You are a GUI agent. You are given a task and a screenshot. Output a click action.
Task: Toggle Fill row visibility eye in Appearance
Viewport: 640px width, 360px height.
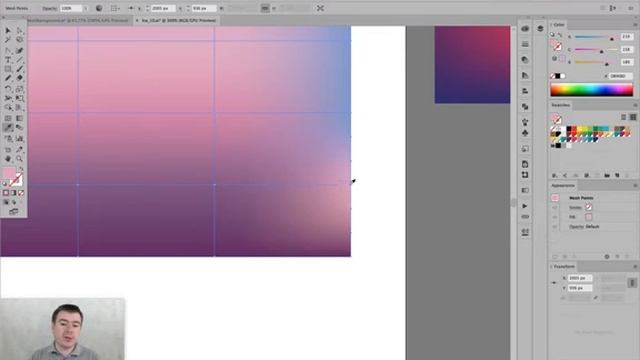555,217
